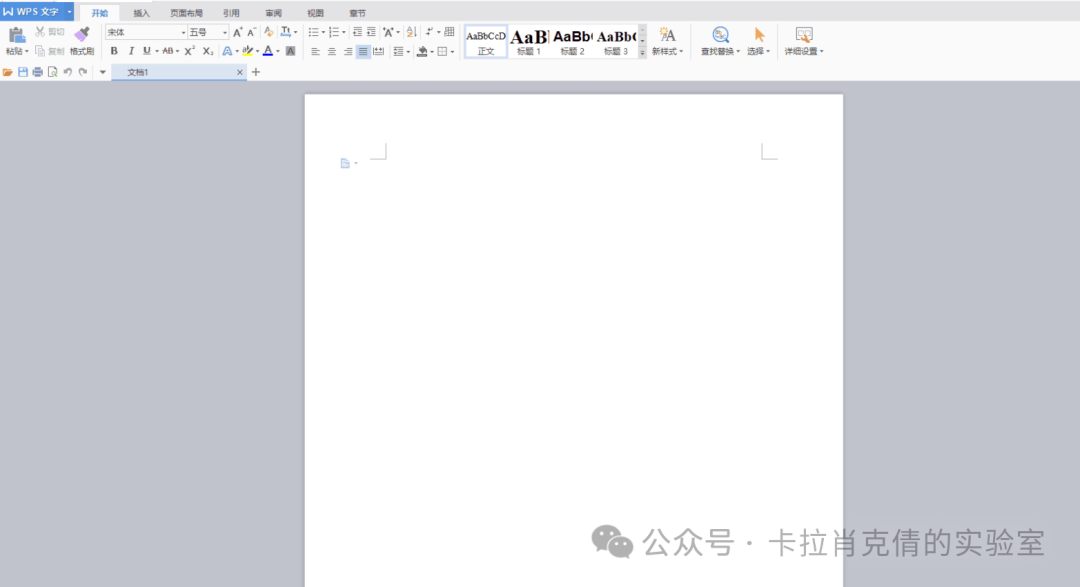Screen dimensions: 1080x587
Task: Click the print icon in quick access bar
Action: 38,72
